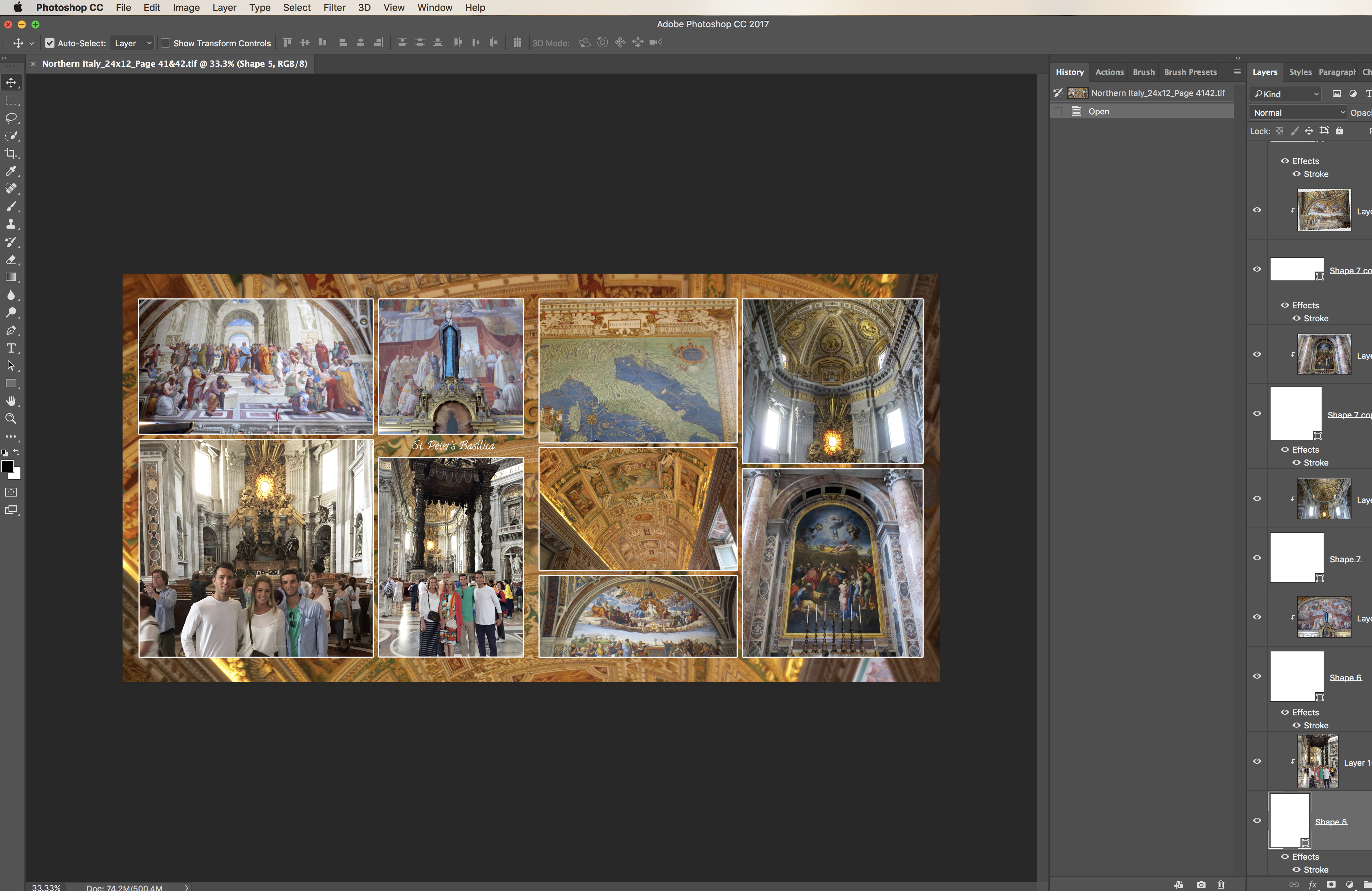Click the delete state trash icon in History
This screenshot has width=1372, height=891.
tap(1221, 885)
